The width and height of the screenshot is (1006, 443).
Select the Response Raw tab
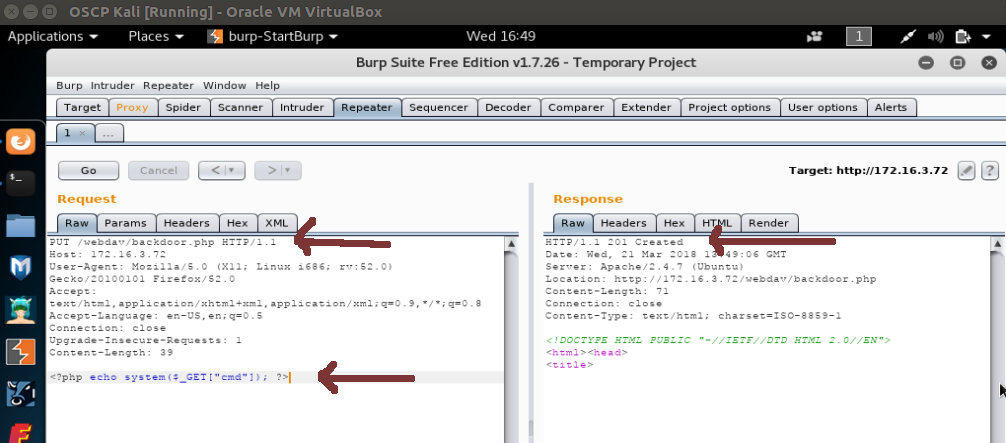[x=573, y=223]
